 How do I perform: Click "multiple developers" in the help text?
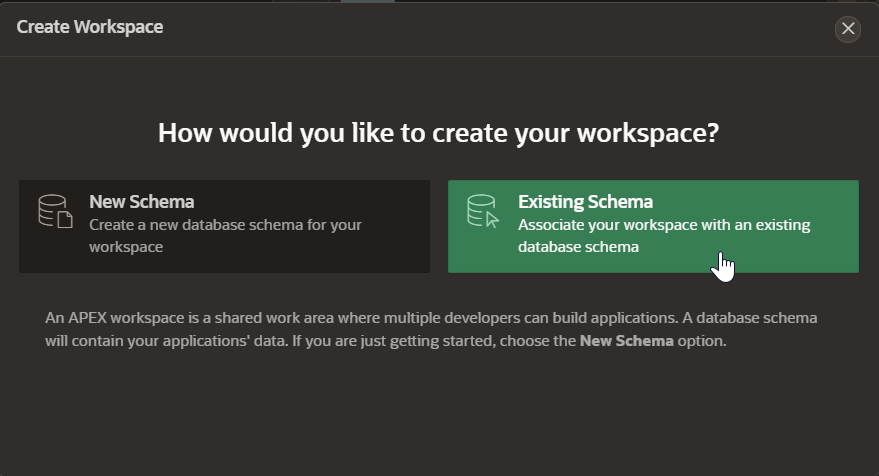click(402, 318)
